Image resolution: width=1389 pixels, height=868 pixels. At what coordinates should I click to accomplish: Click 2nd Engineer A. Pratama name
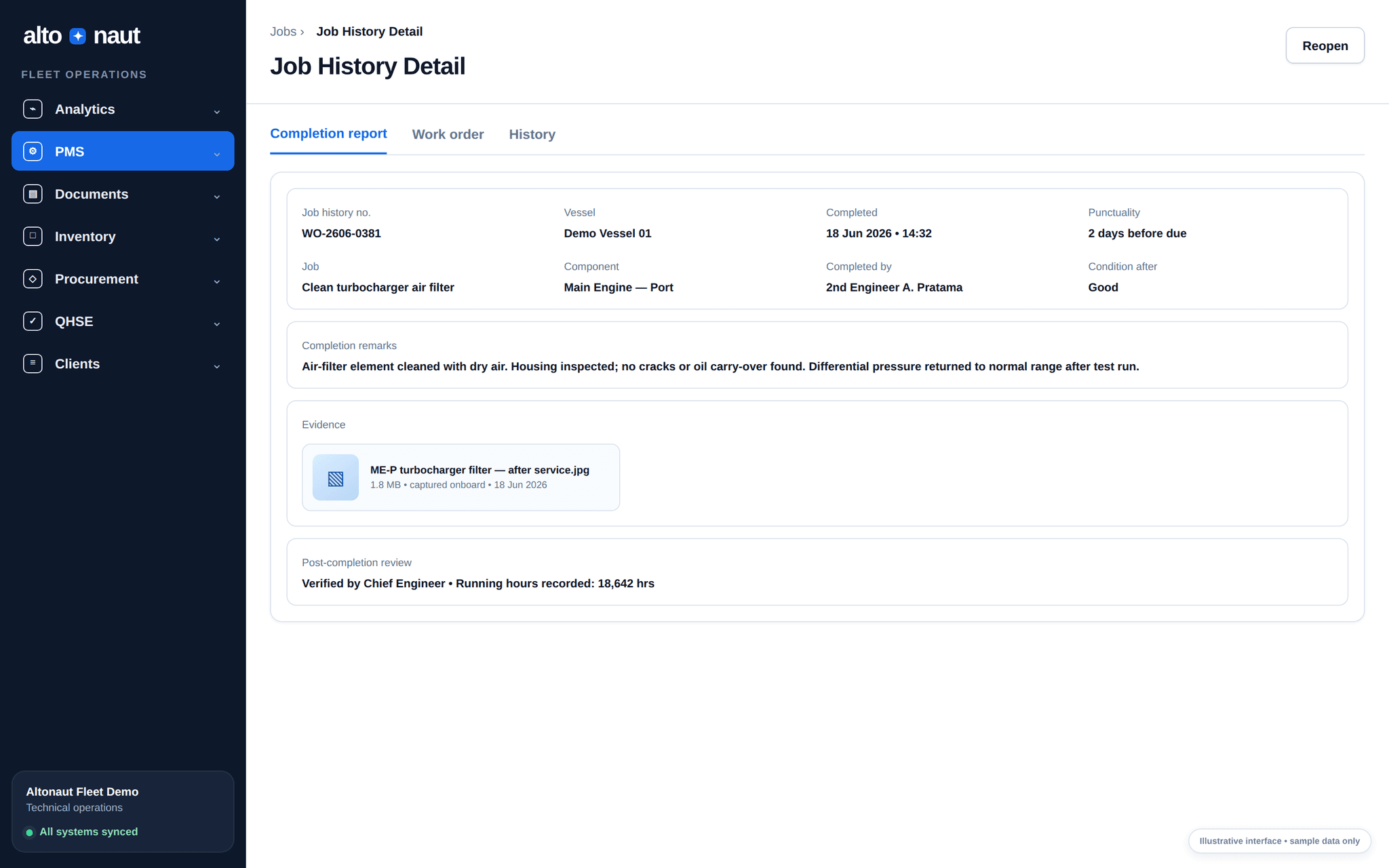point(894,288)
